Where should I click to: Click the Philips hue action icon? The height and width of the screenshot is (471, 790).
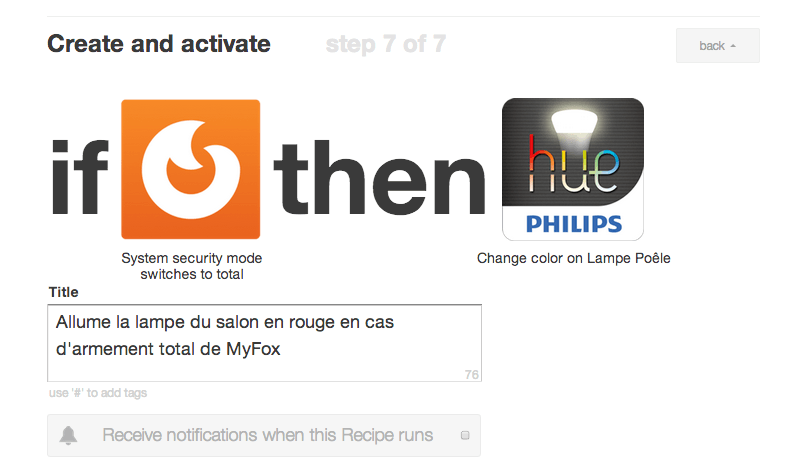[x=573, y=169]
